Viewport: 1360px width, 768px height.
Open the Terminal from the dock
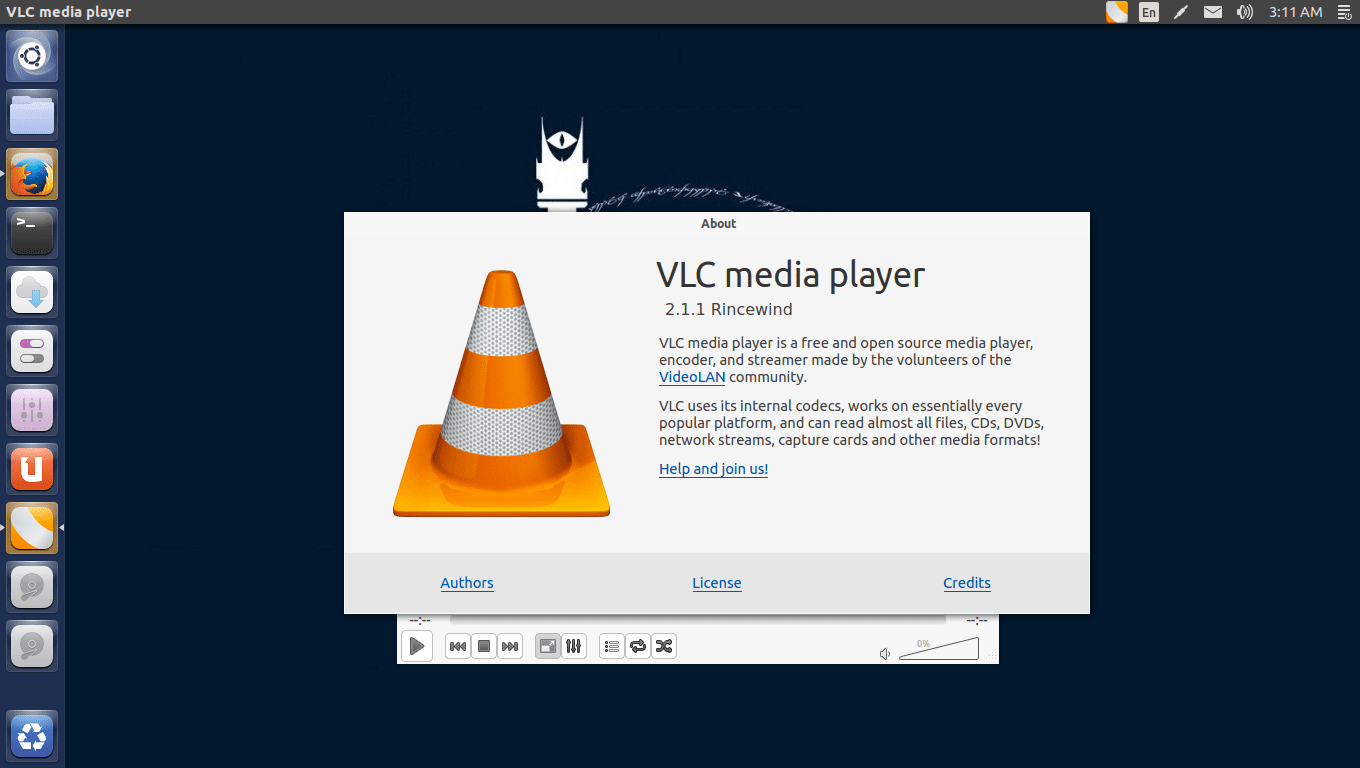click(x=32, y=233)
